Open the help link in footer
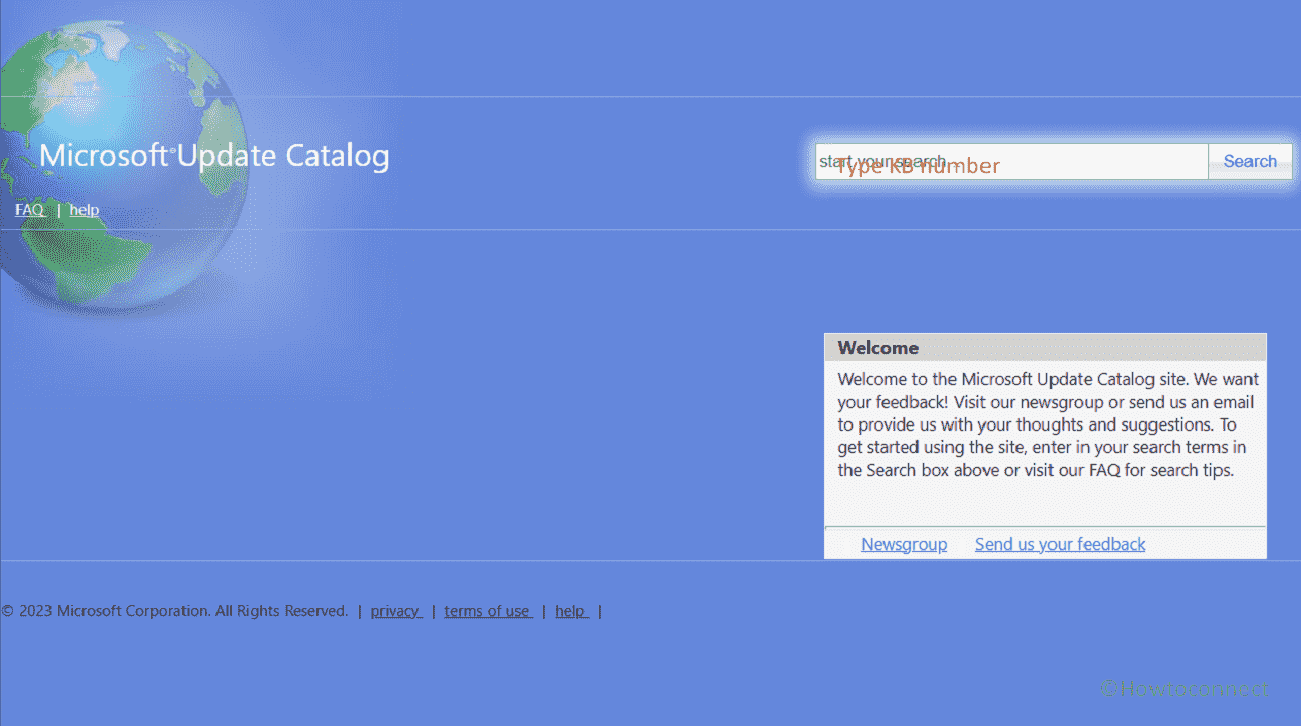 click(571, 611)
